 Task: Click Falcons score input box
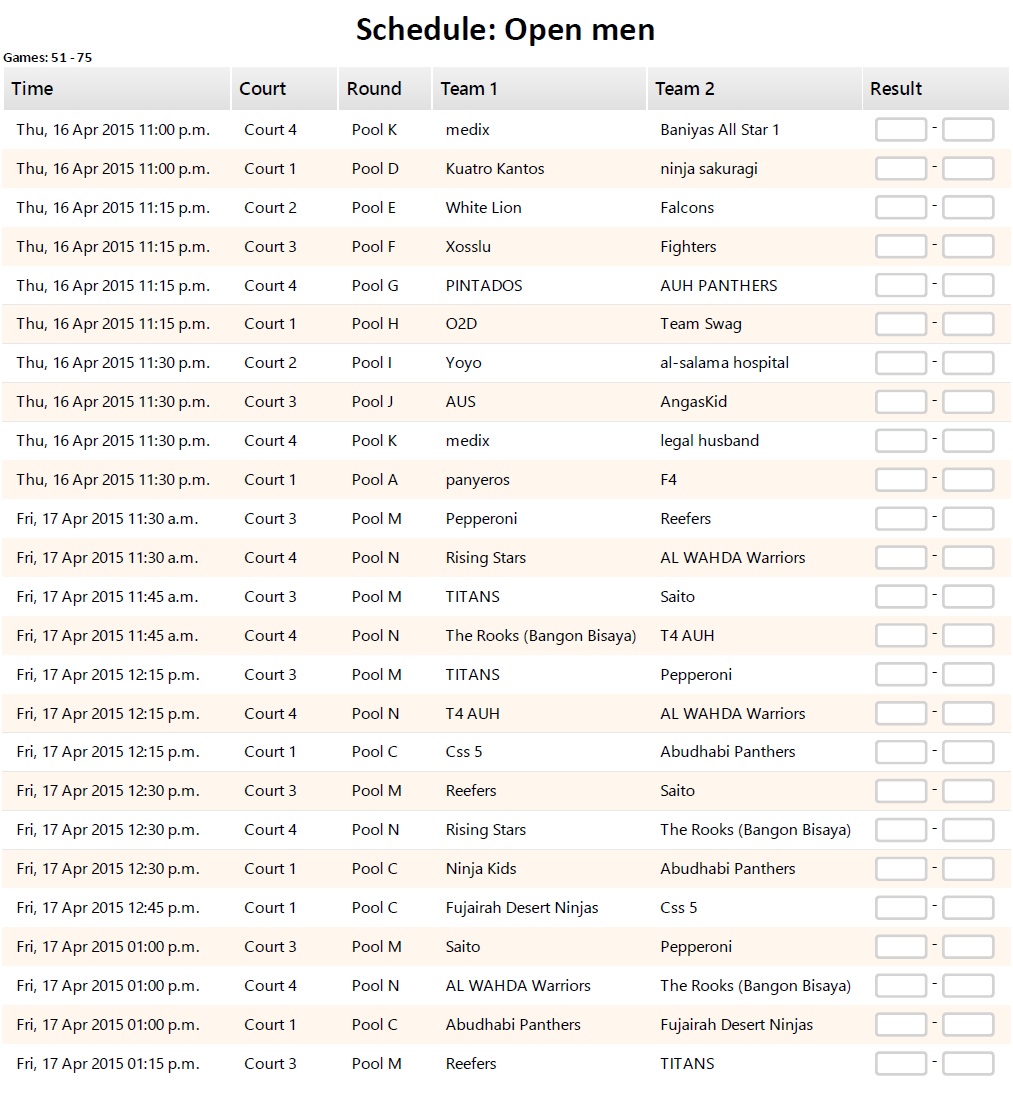[968, 208]
